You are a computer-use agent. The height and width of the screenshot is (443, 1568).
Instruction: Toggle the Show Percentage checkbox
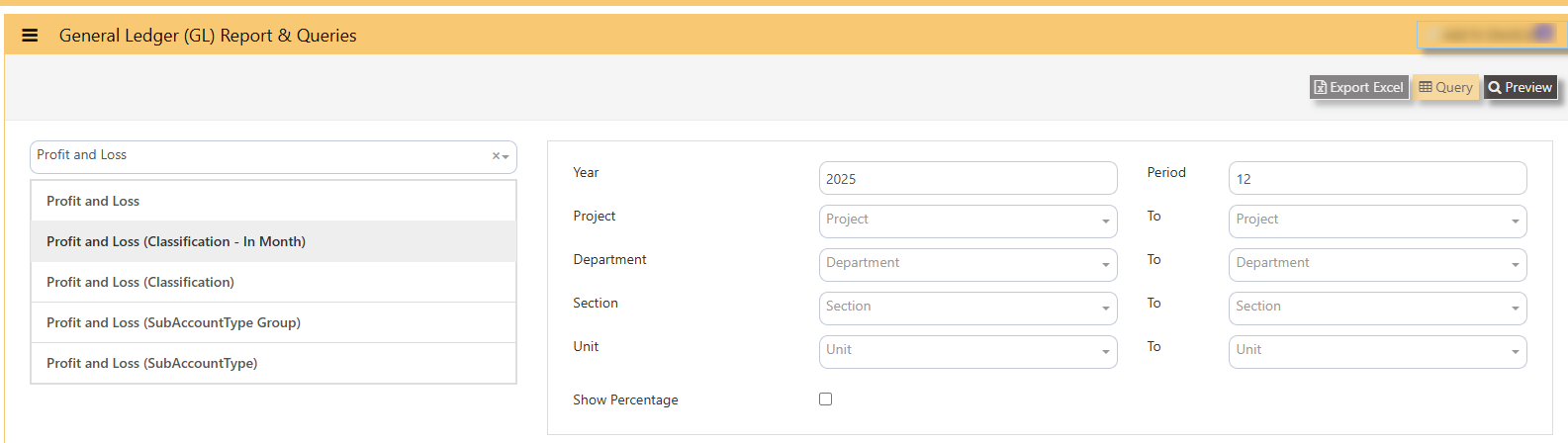[825, 399]
